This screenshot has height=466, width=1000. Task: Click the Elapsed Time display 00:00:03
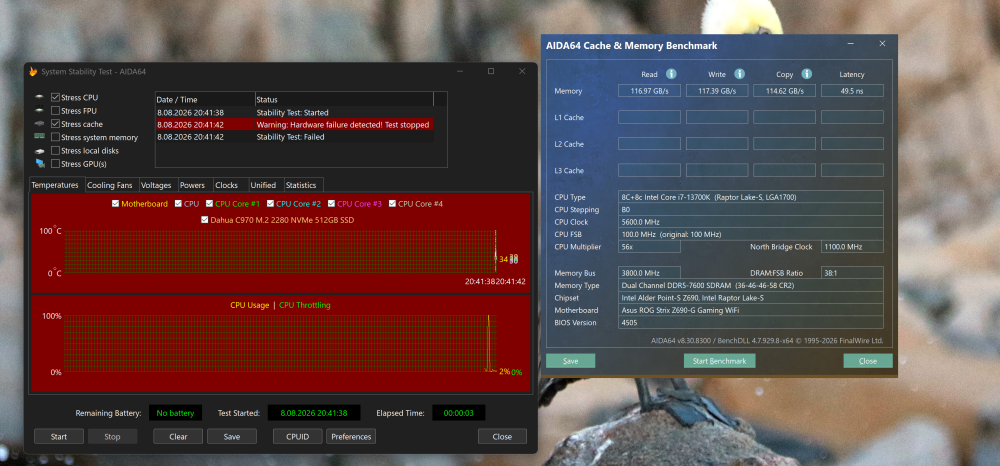[459, 413]
